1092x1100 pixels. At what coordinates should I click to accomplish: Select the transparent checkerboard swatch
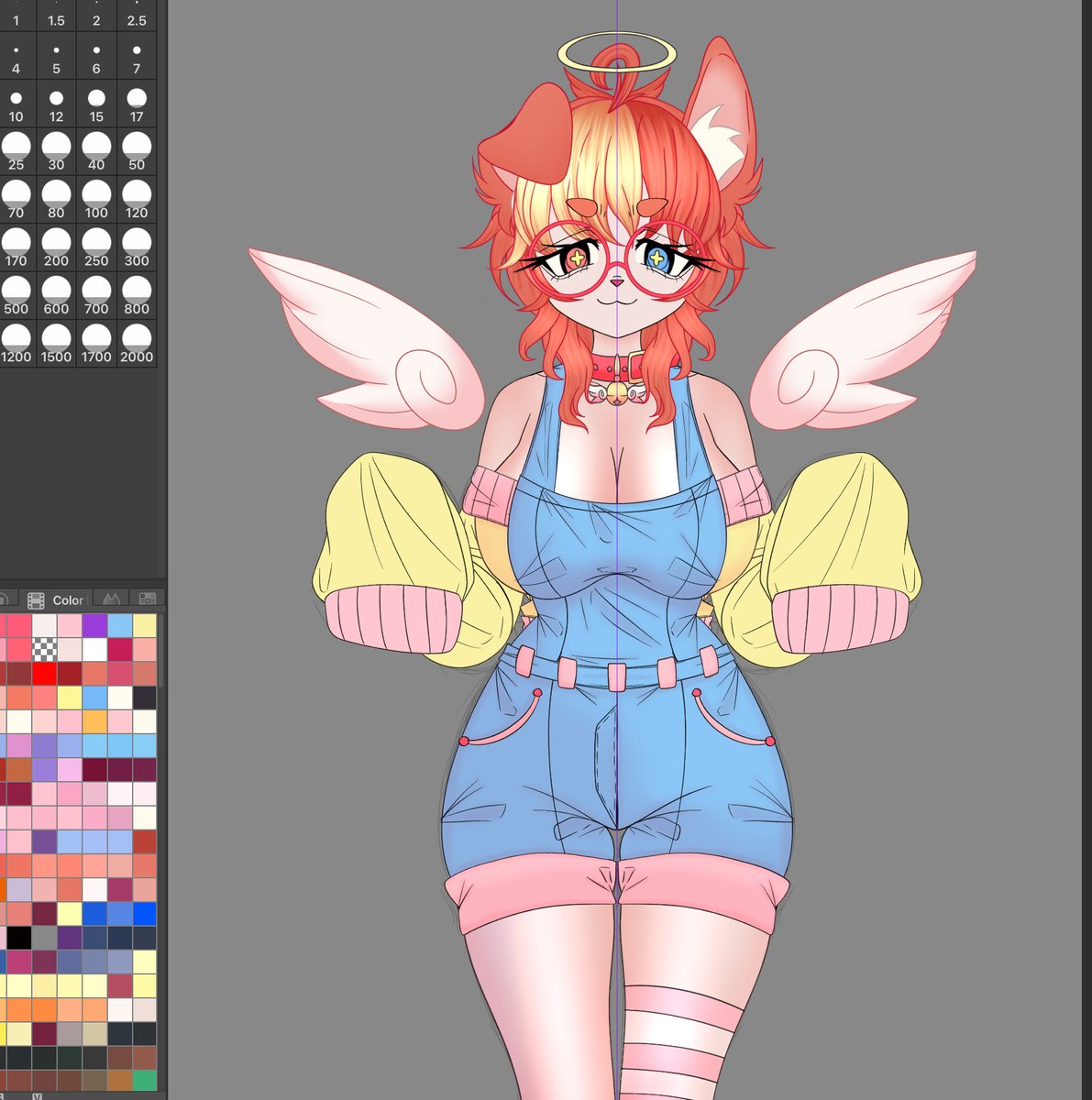click(x=44, y=649)
